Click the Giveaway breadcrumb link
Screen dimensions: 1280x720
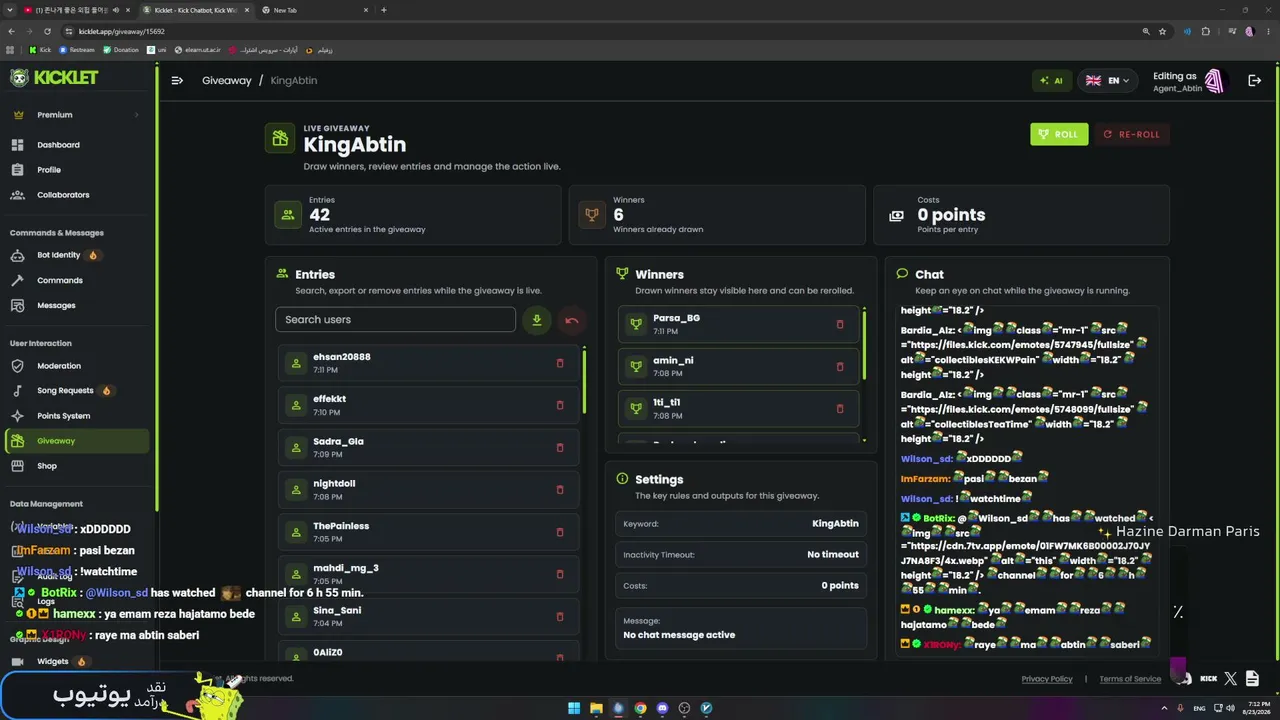click(x=227, y=81)
